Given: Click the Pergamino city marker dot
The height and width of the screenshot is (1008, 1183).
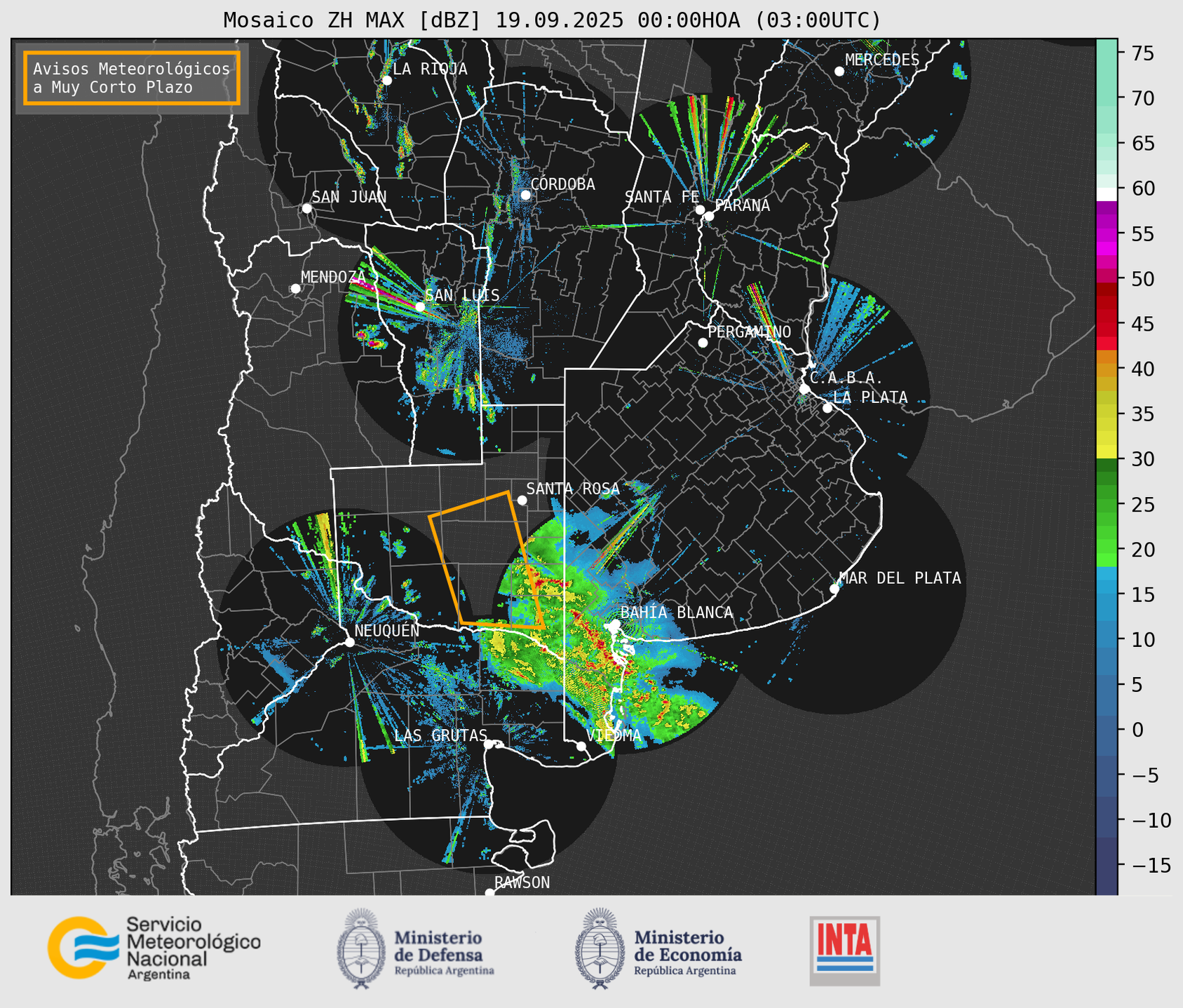Looking at the screenshot, I should point(703,343).
